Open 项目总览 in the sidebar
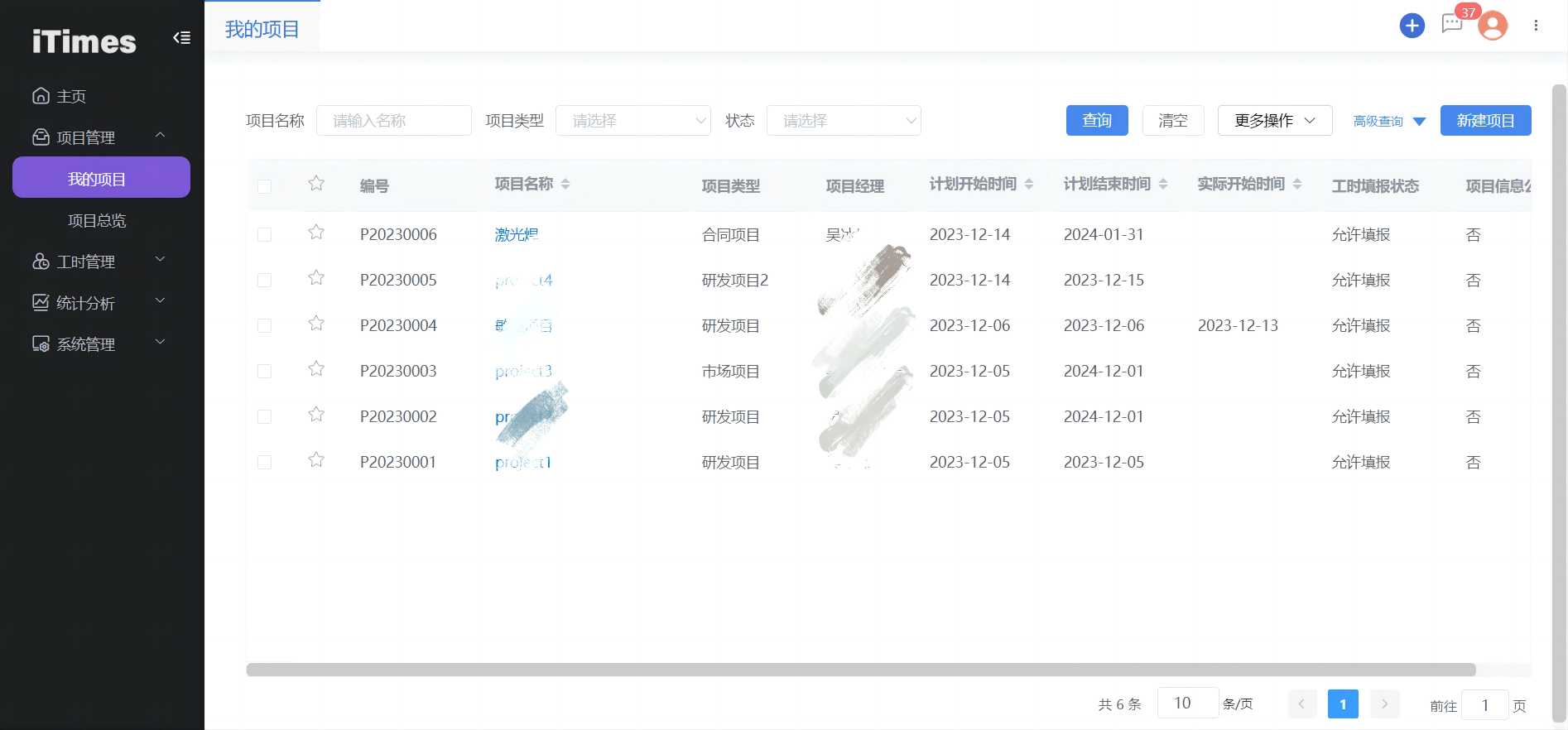Image resolution: width=1568 pixels, height=730 pixels. pos(97,221)
